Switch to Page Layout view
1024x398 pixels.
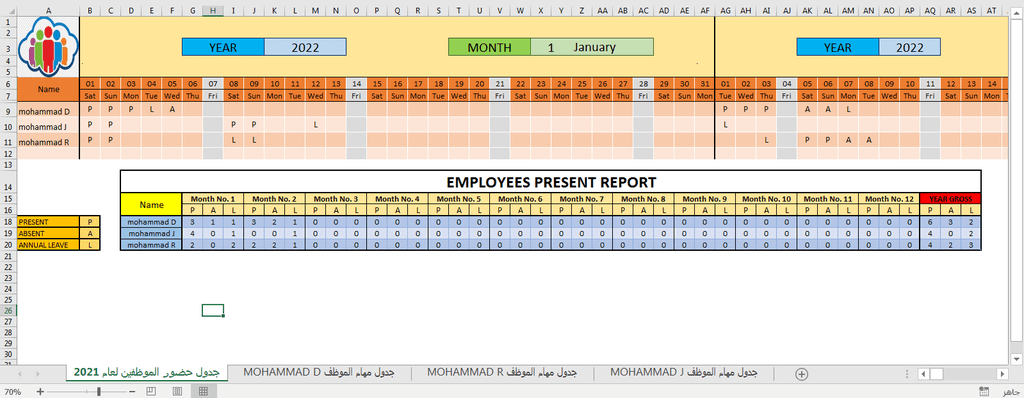tap(177, 391)
